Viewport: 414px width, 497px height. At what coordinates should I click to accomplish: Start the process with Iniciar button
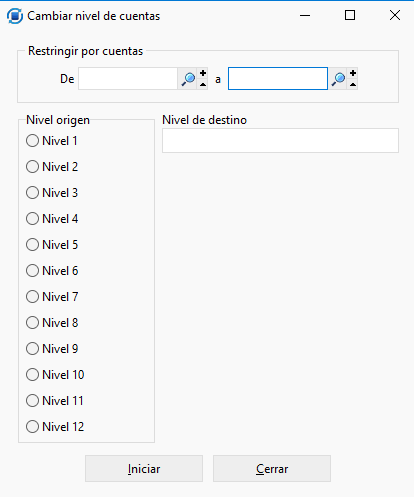144,469
